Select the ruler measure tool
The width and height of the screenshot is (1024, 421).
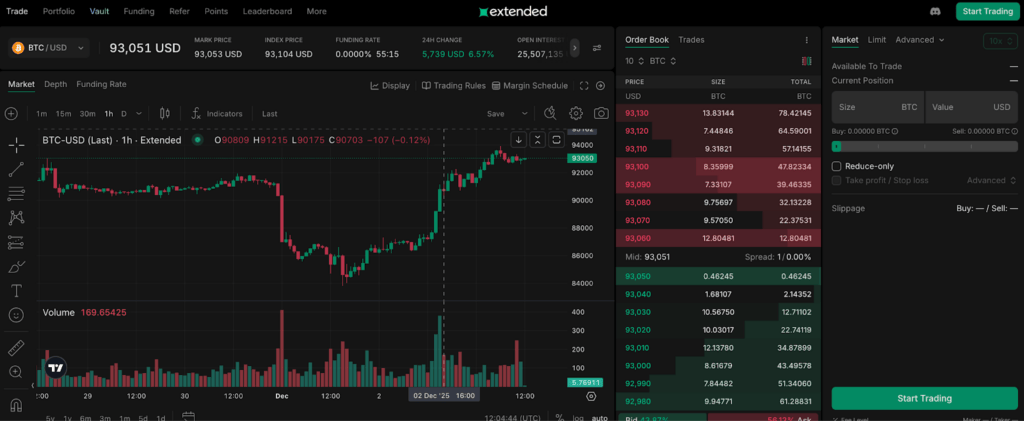(16, 348)
